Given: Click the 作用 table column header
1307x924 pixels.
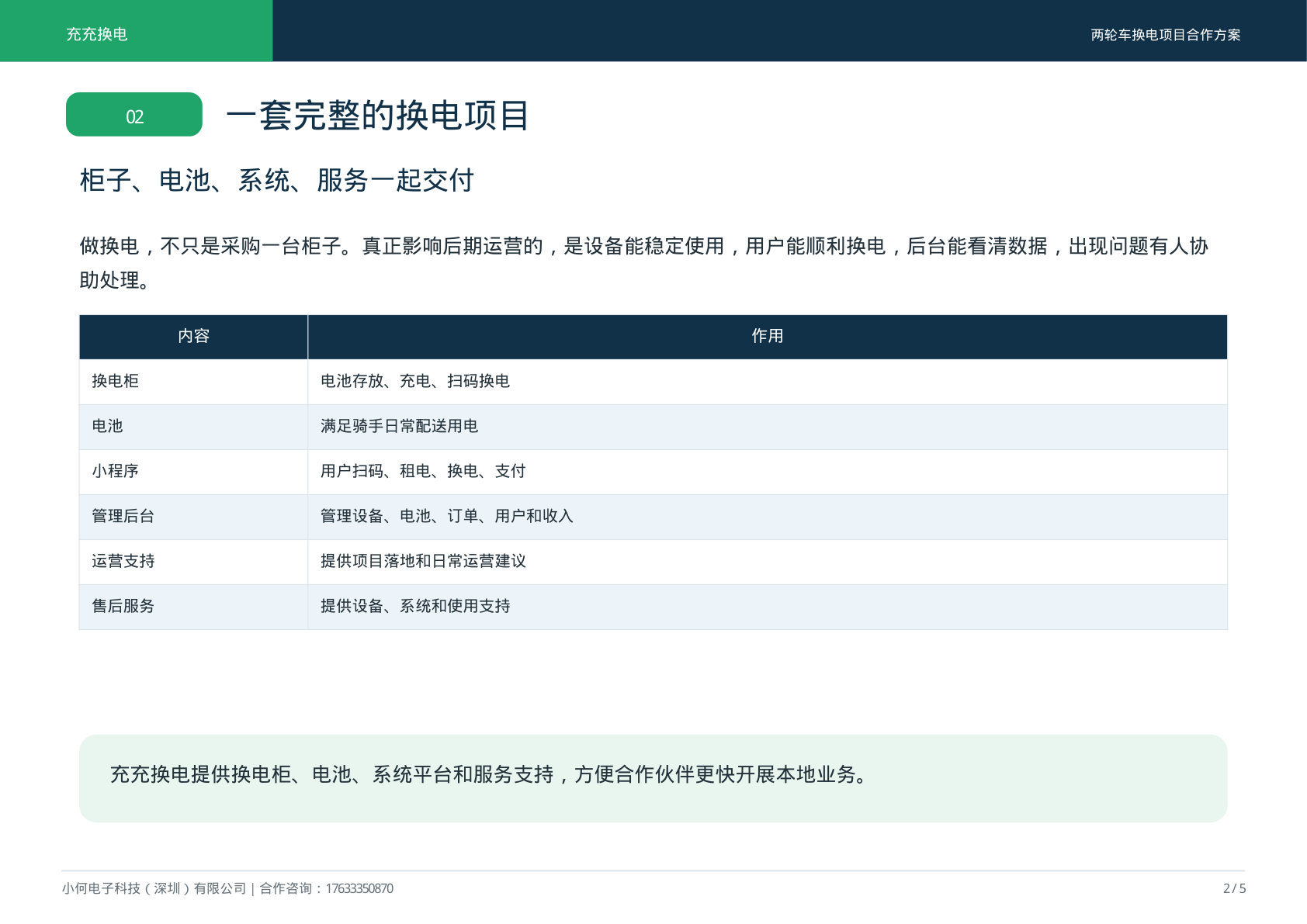Looking at the screenshot, I should pyautogui.click(x=768, y=336).
